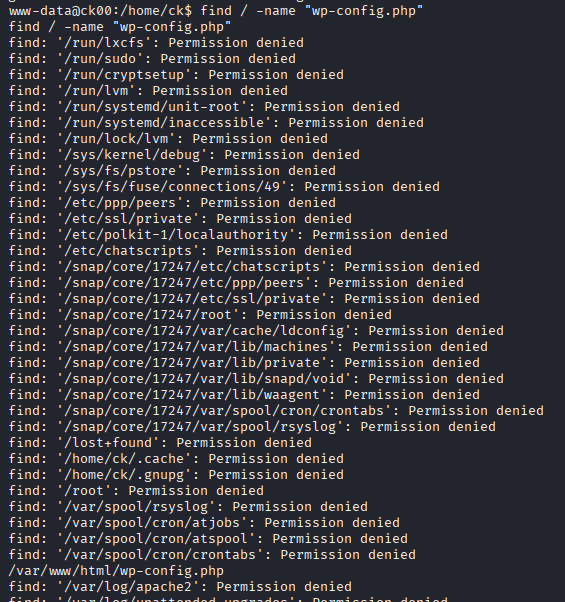Click the '/snap/core/17247/var/cache/ldconfig' path

[x=205, y=331]
